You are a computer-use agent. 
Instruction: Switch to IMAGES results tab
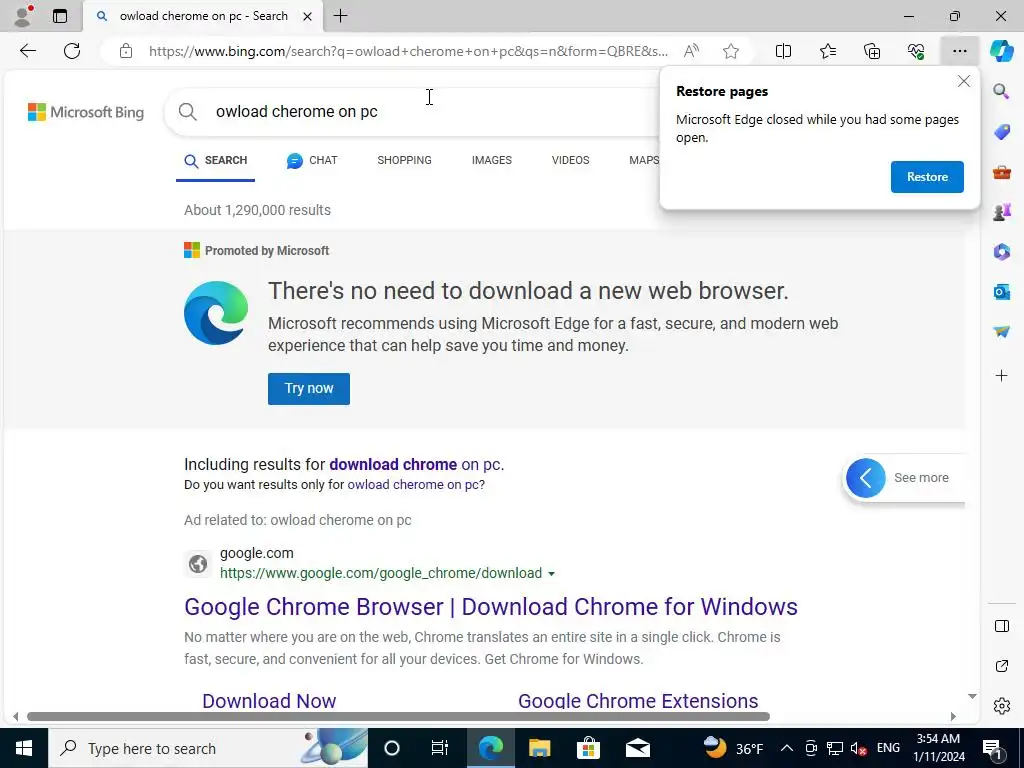pyautogui.click(x=492, y=160)
